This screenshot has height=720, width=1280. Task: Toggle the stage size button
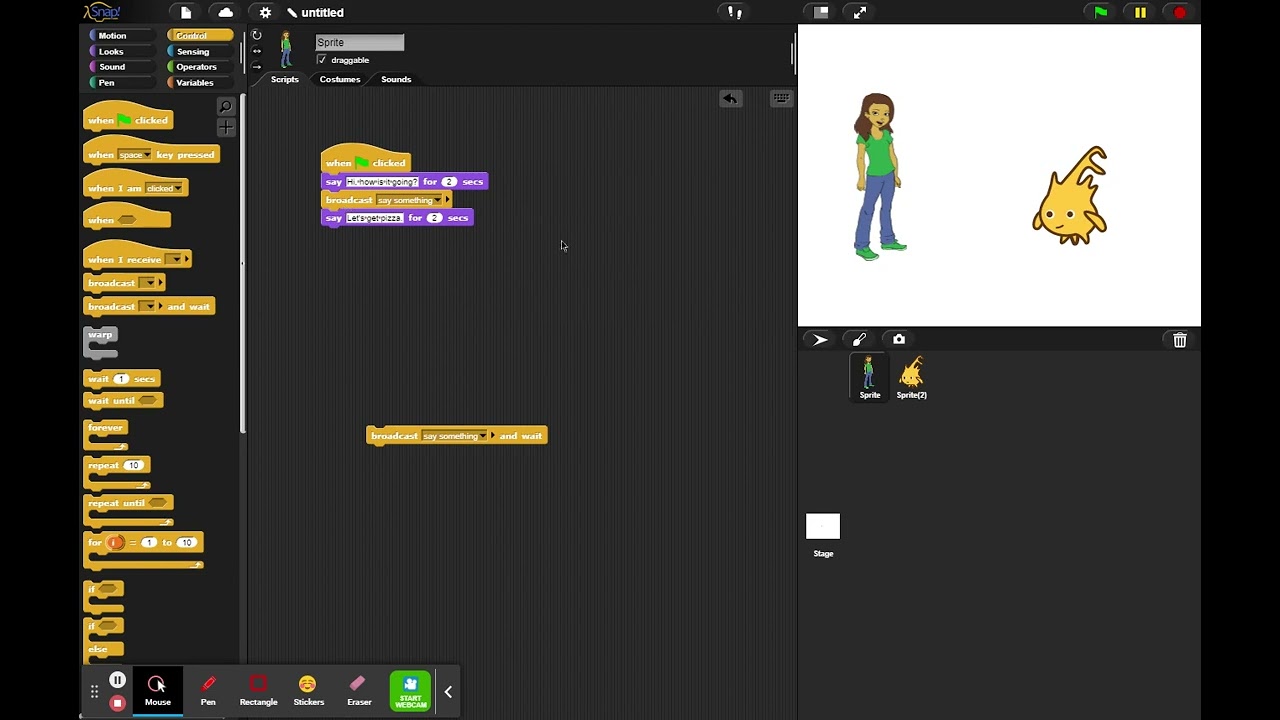[821, 12]
